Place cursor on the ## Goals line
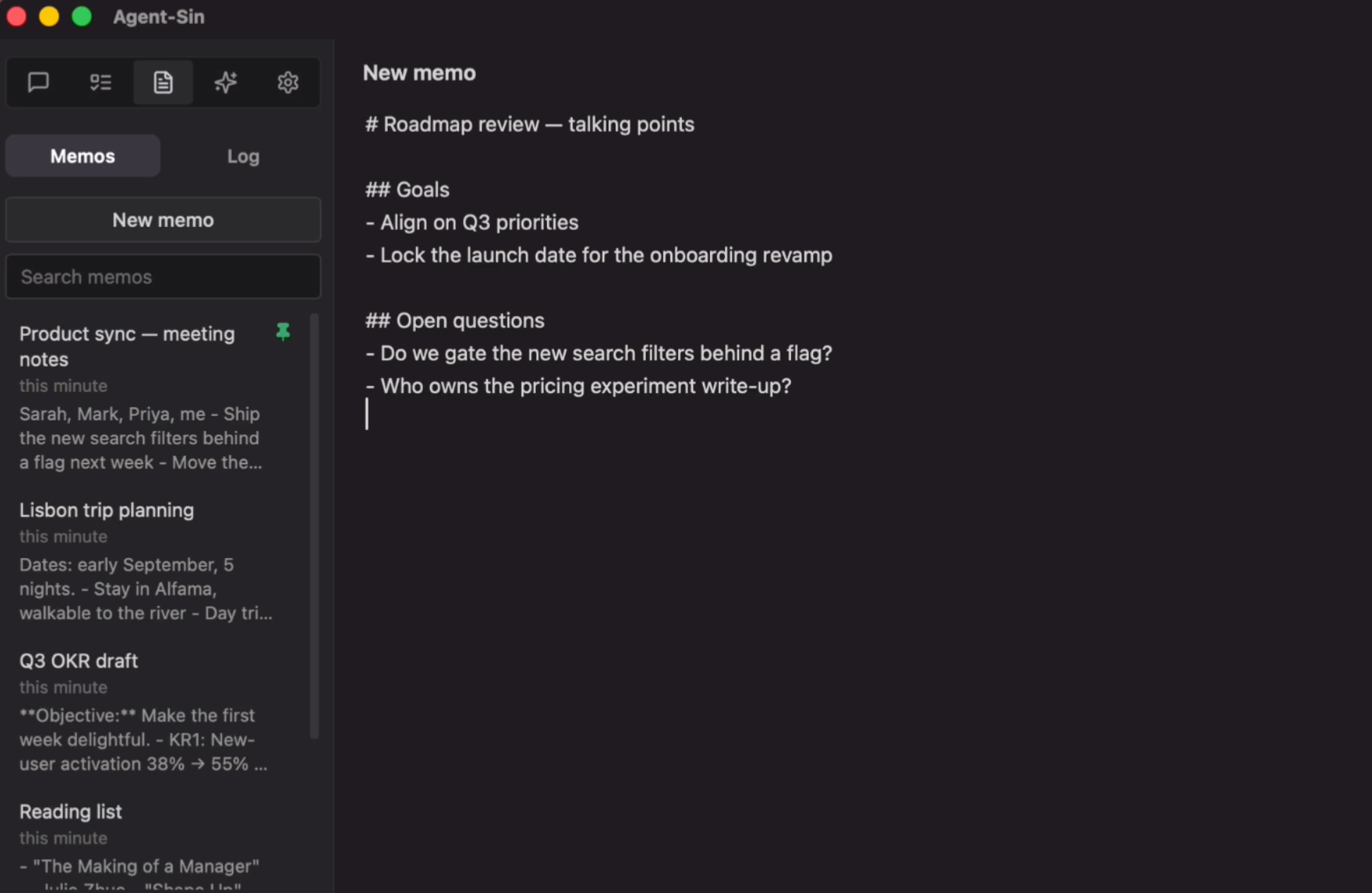 tap(407, 190)
